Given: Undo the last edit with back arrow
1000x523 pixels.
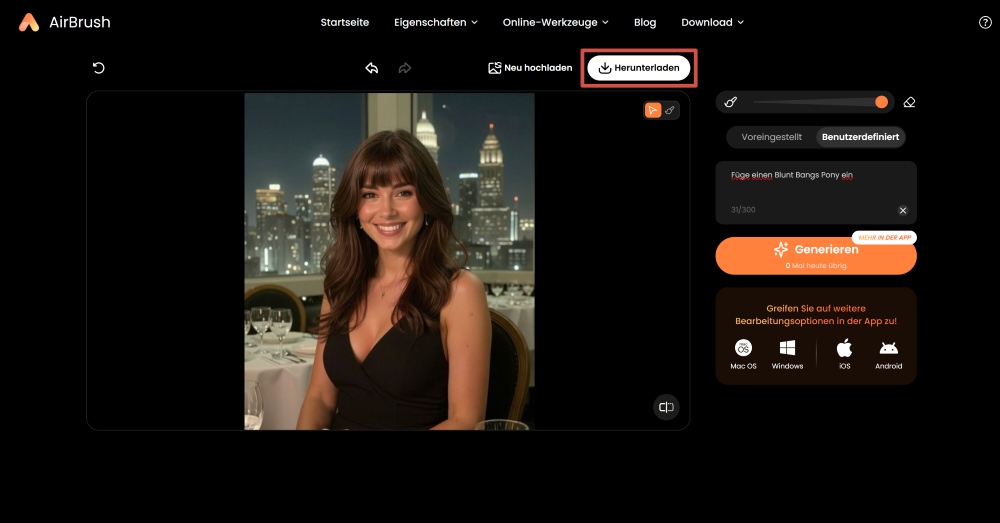Looking at the screenshot, I should point(372,68).
